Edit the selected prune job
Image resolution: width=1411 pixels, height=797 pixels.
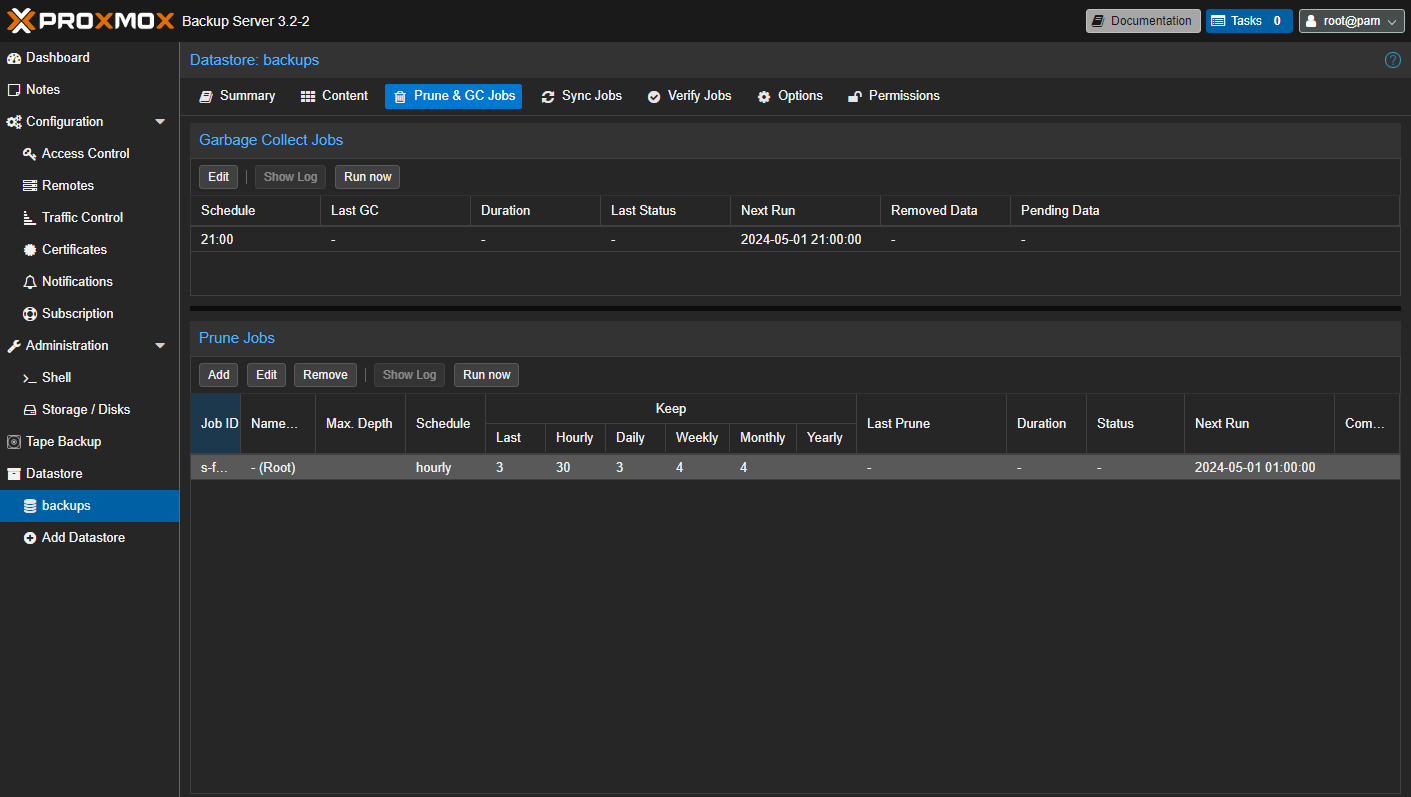coord(266,375)
